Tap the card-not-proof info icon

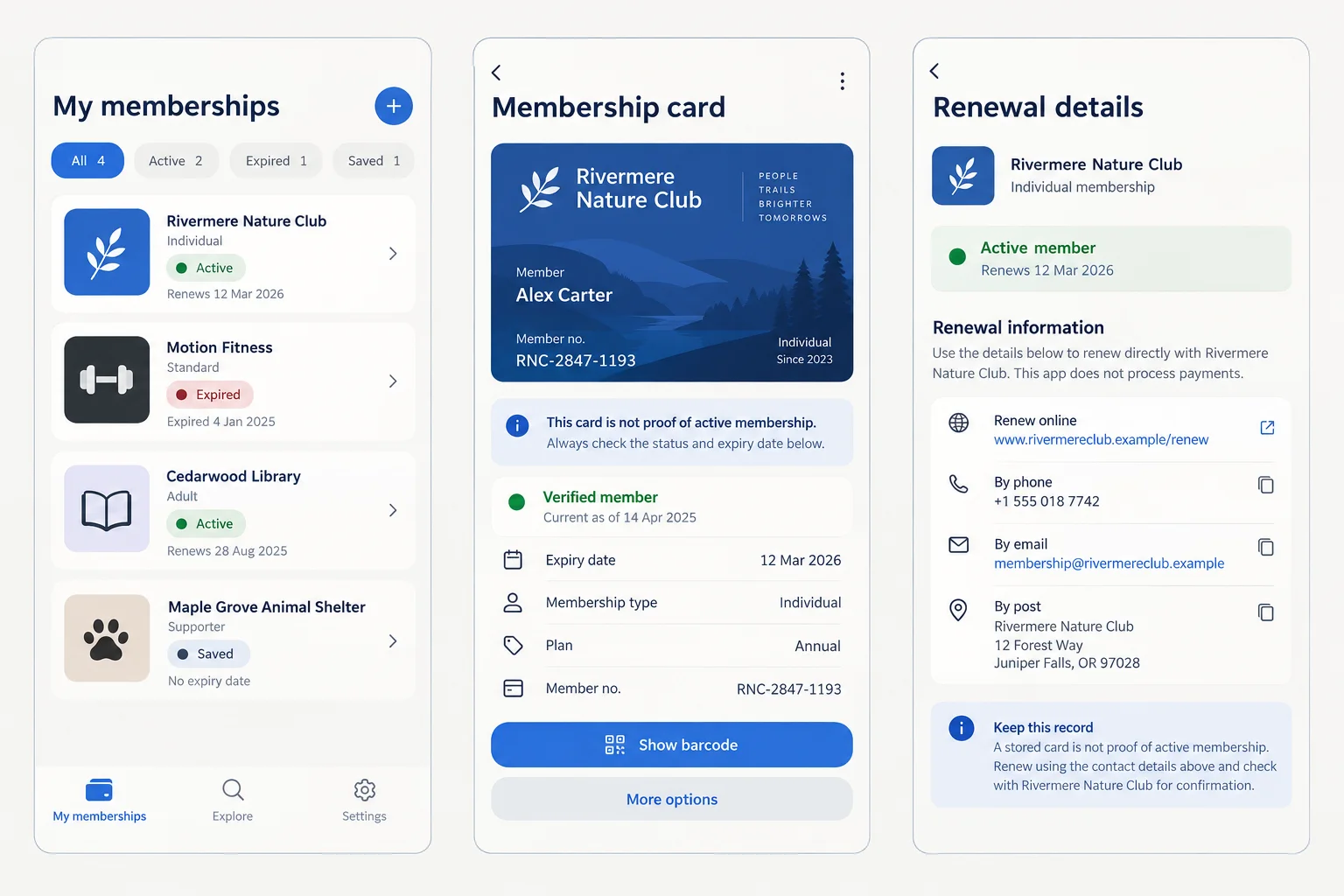517,426
